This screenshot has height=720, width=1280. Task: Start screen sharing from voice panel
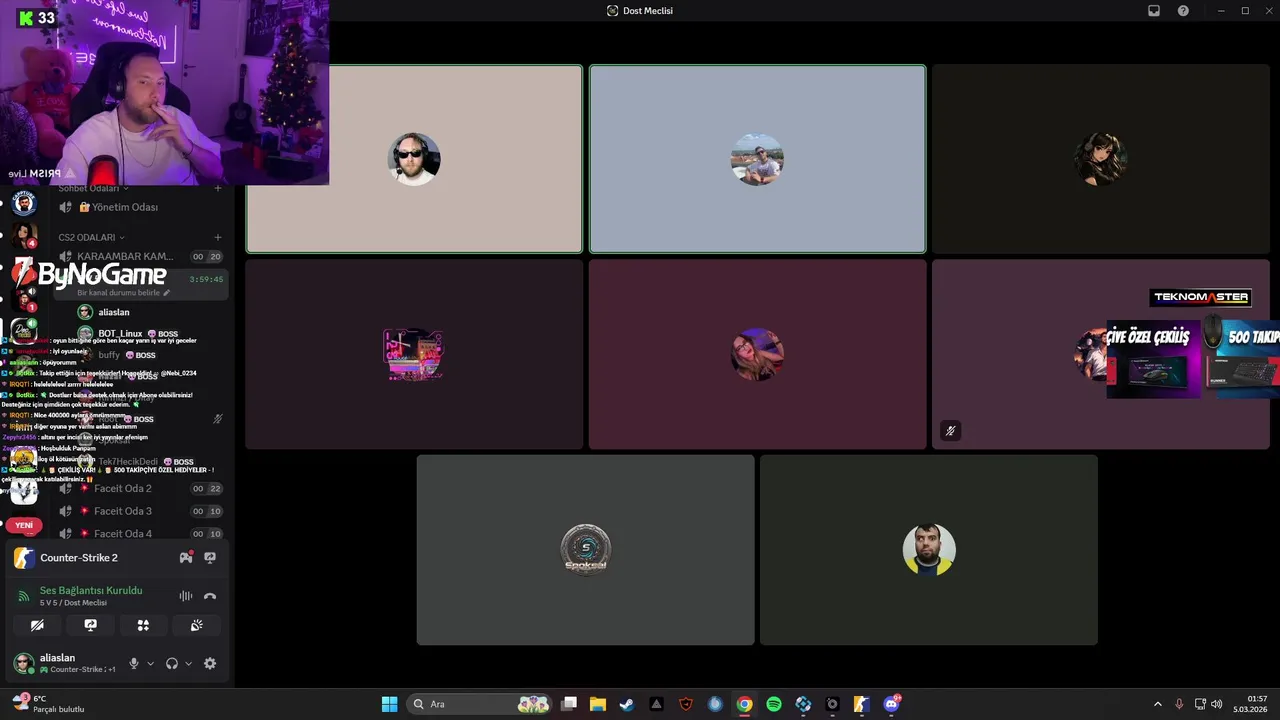(x=90, y=625)
